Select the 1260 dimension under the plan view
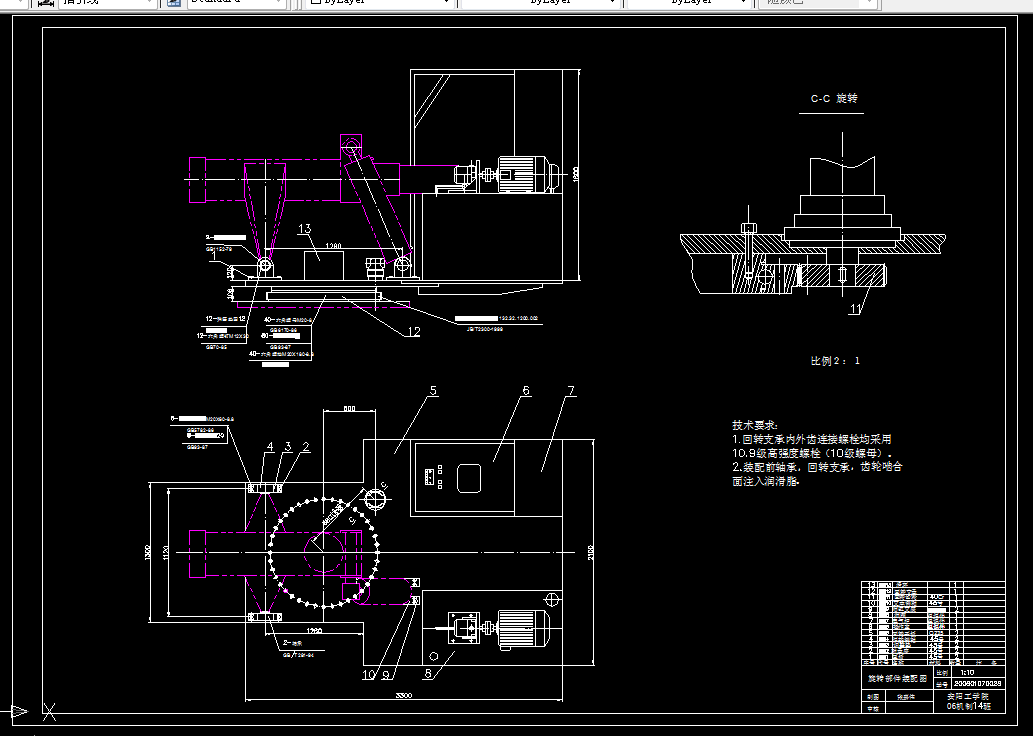The width and height of the screenshot is (1033, 736). tap(314, 631)
